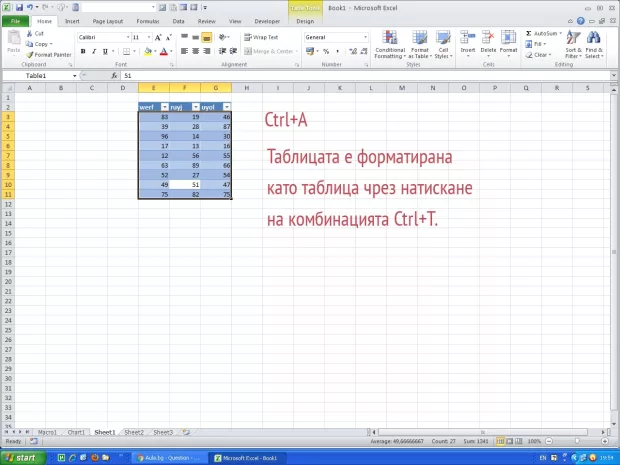Click the Format Painter brush
Screen dimensions: 620x465
click(x=29, y=55)
